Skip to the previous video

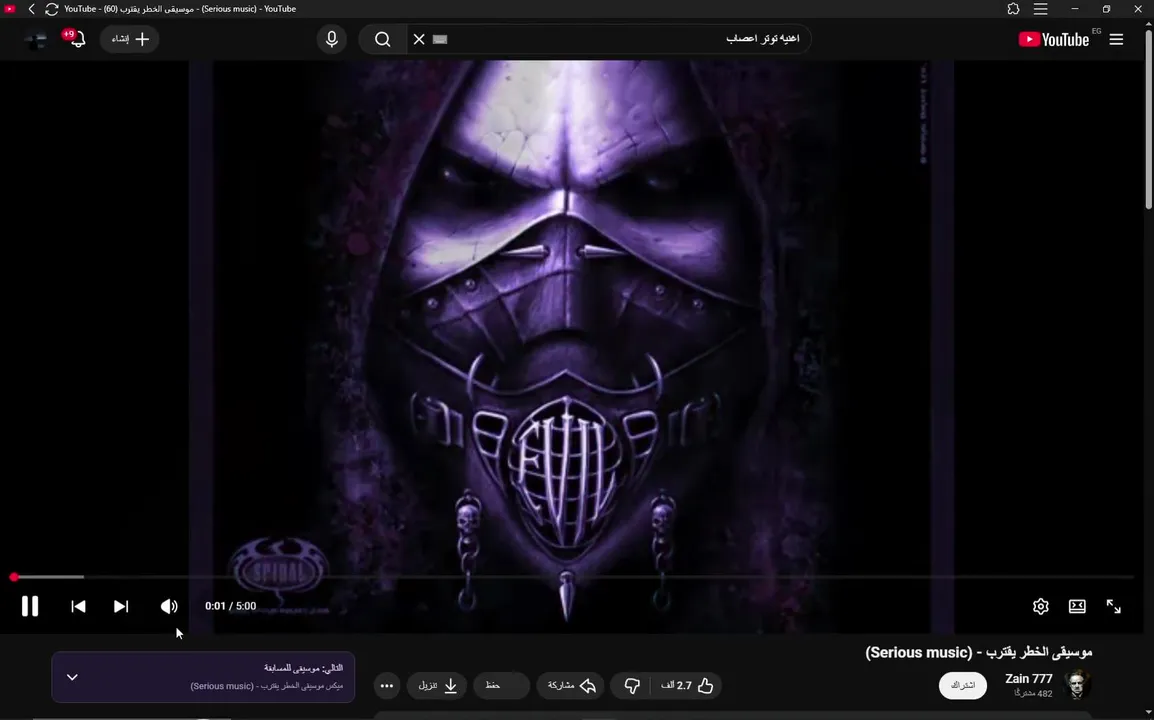[x=78, y=606]
